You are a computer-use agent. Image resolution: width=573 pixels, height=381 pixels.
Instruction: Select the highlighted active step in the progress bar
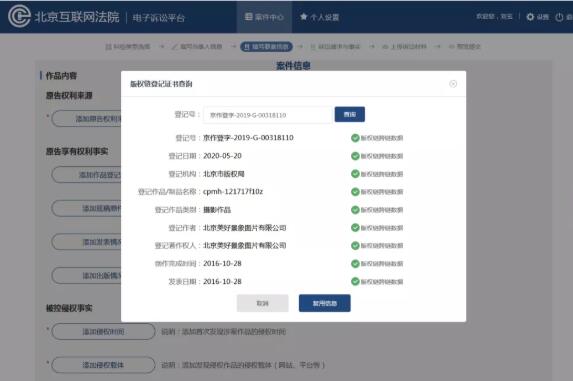266,46
